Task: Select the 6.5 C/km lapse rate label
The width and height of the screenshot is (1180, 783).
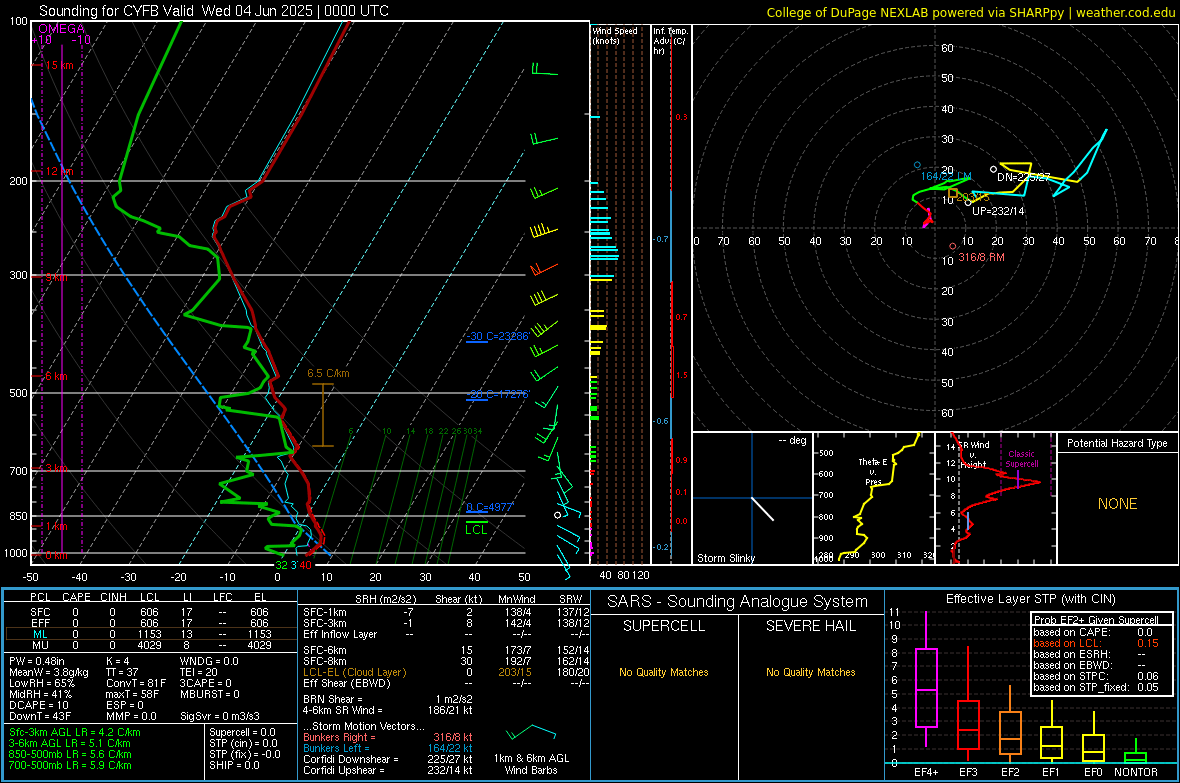Action: tap(328, 373)
